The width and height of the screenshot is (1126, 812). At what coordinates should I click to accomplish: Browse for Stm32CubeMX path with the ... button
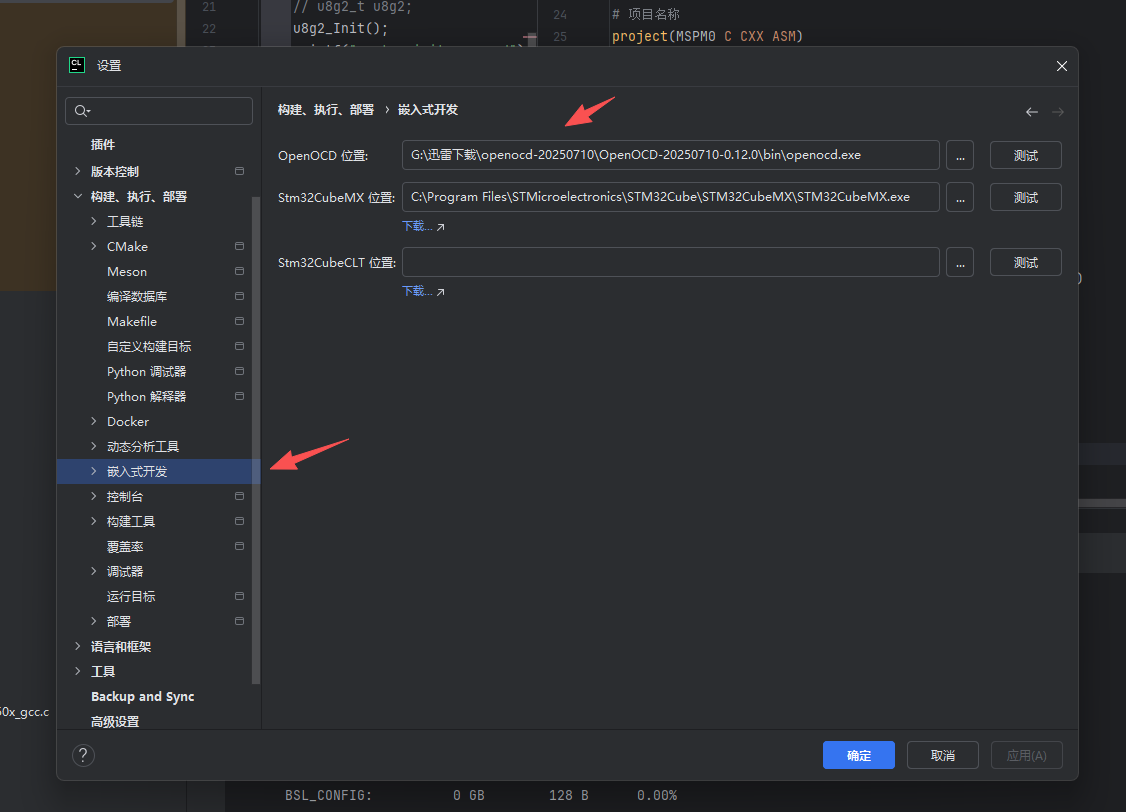960,197
